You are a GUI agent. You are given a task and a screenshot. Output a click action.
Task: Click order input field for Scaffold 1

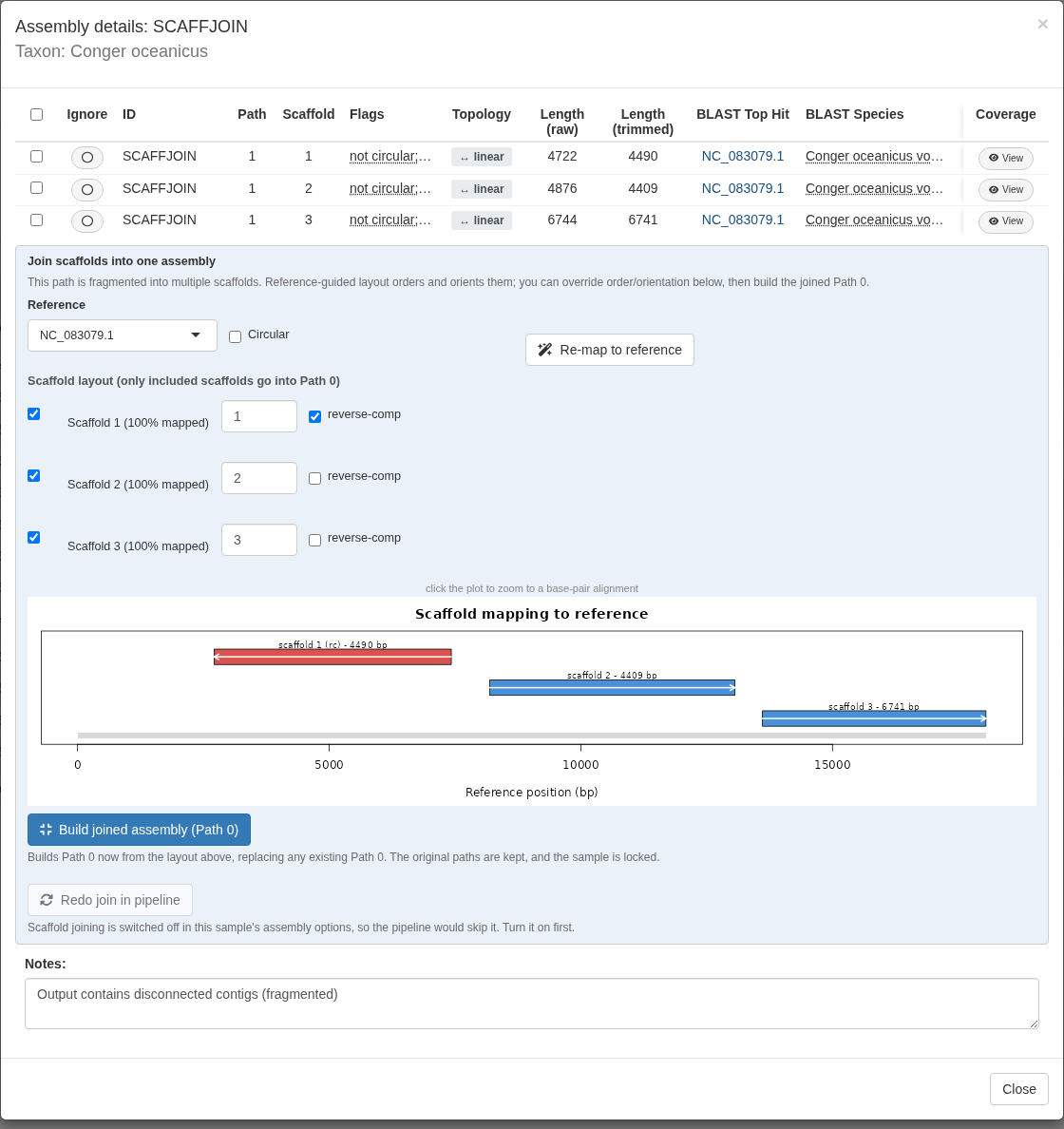click(x=259, y=416)
